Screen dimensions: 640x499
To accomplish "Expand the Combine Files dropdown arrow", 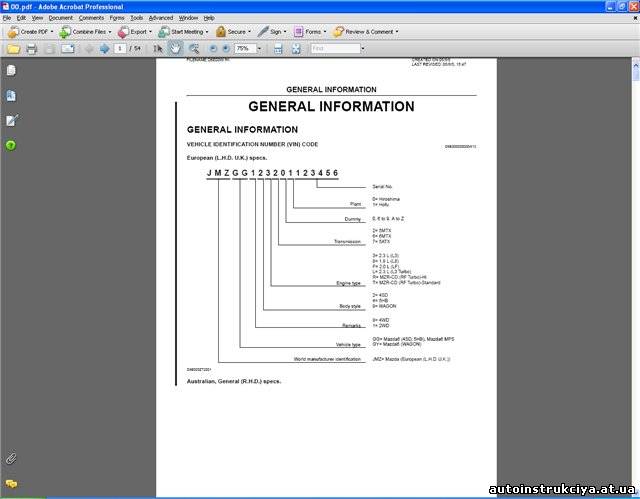I will coord(110,32).
